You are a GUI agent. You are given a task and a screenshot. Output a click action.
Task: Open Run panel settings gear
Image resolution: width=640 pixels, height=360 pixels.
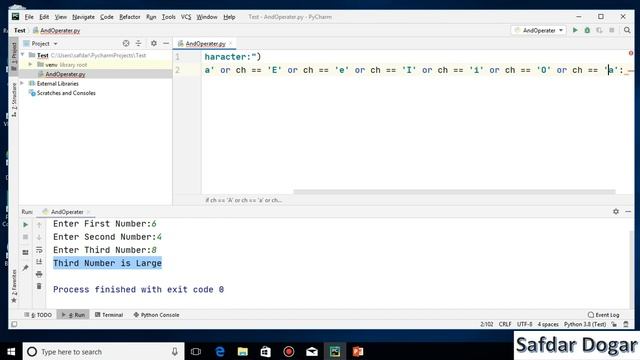coord(616,211)
